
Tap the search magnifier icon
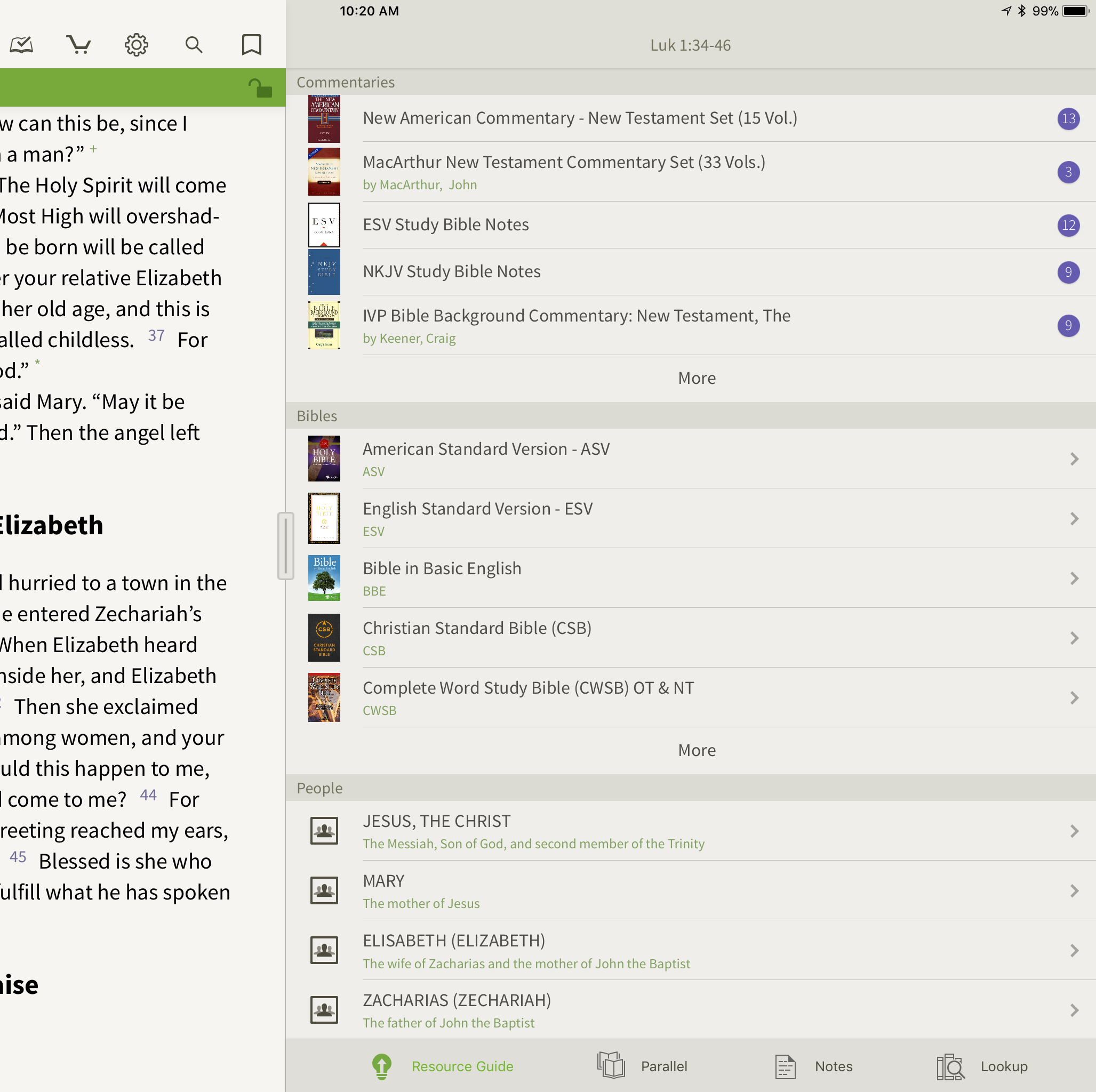point(194,45)
